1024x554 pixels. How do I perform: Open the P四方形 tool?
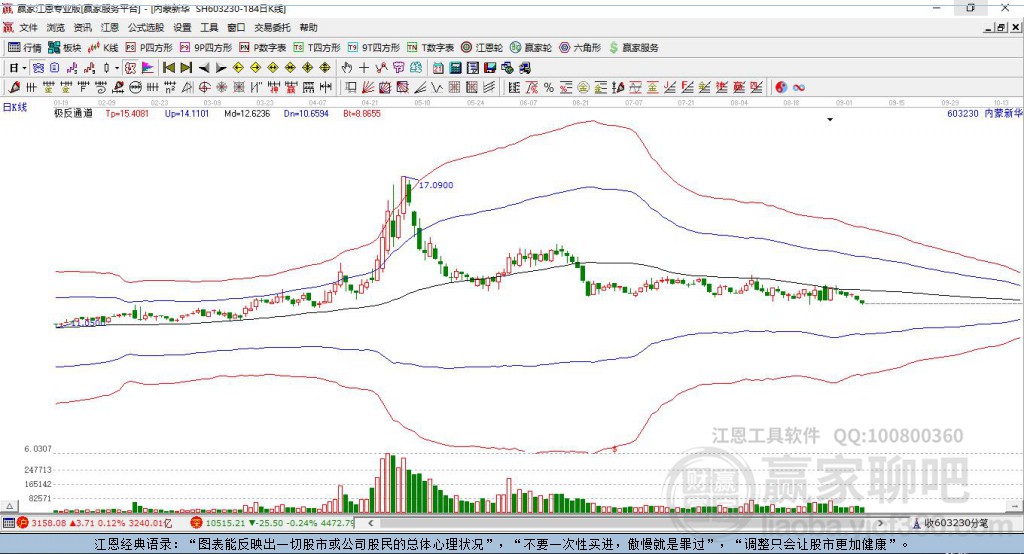(x=149, y=48)
